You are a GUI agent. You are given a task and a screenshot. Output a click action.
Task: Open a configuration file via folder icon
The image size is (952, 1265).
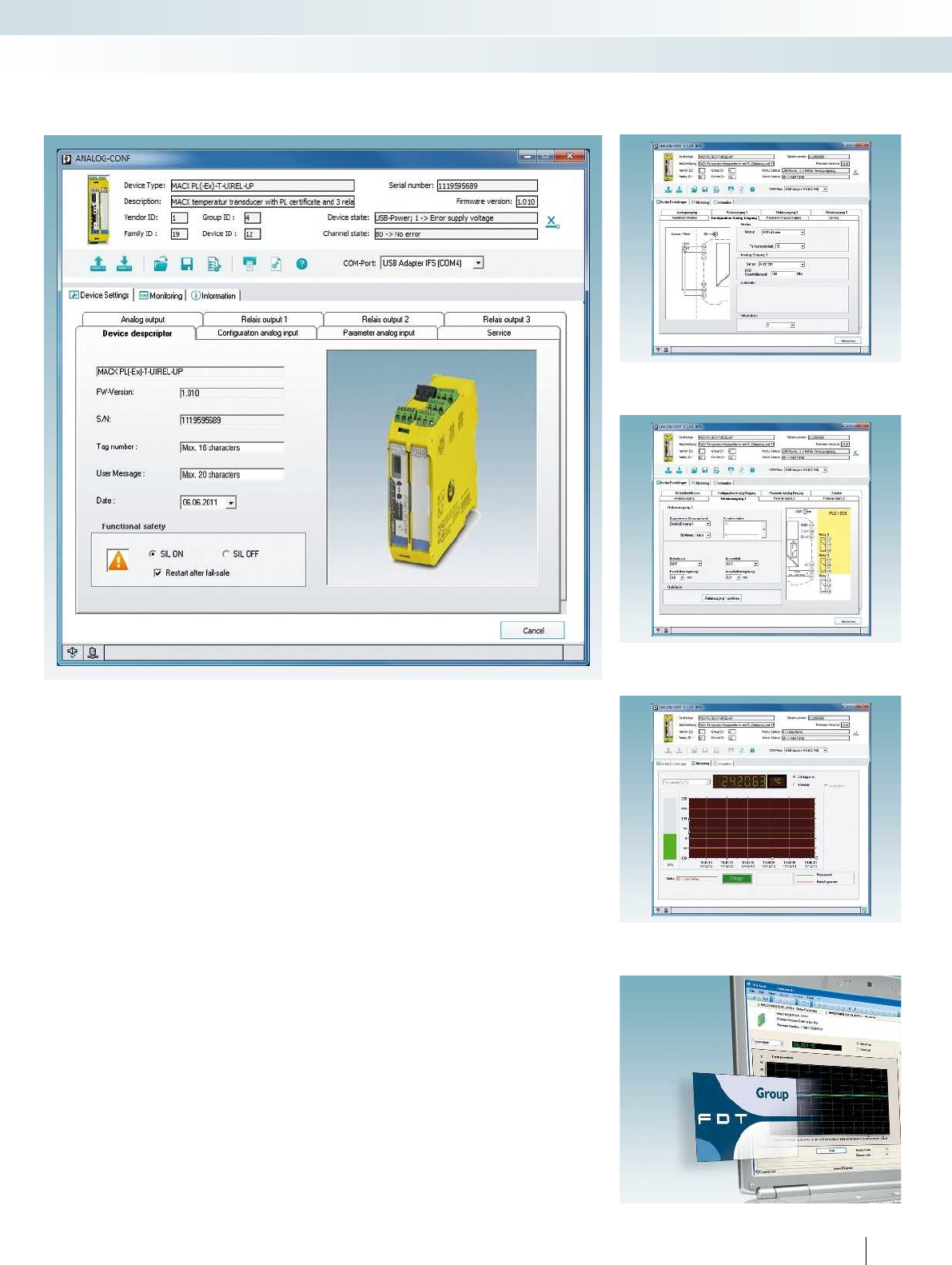click(161, 263)
